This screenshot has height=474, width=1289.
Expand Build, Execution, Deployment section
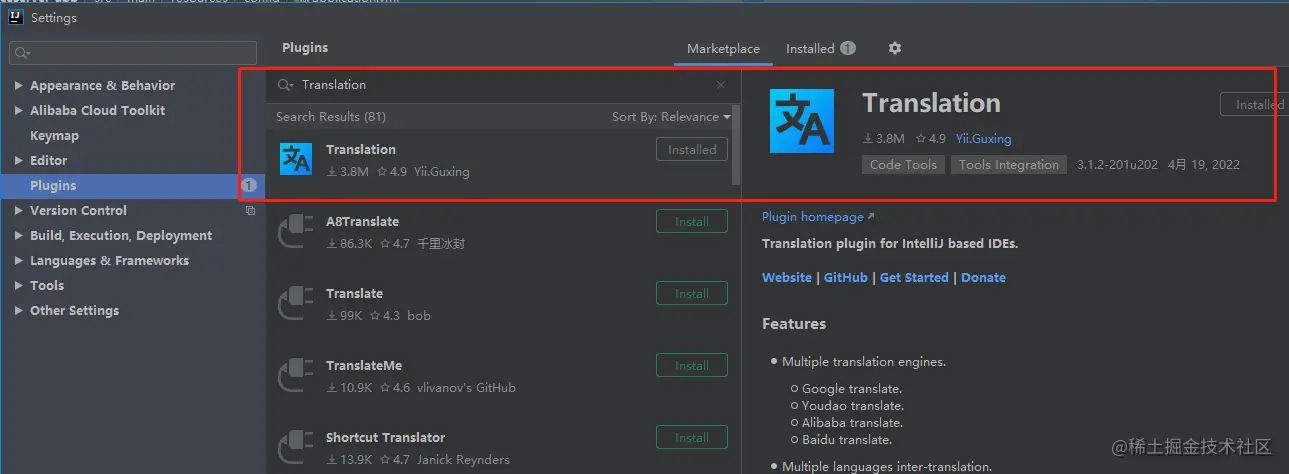point(19,236)
